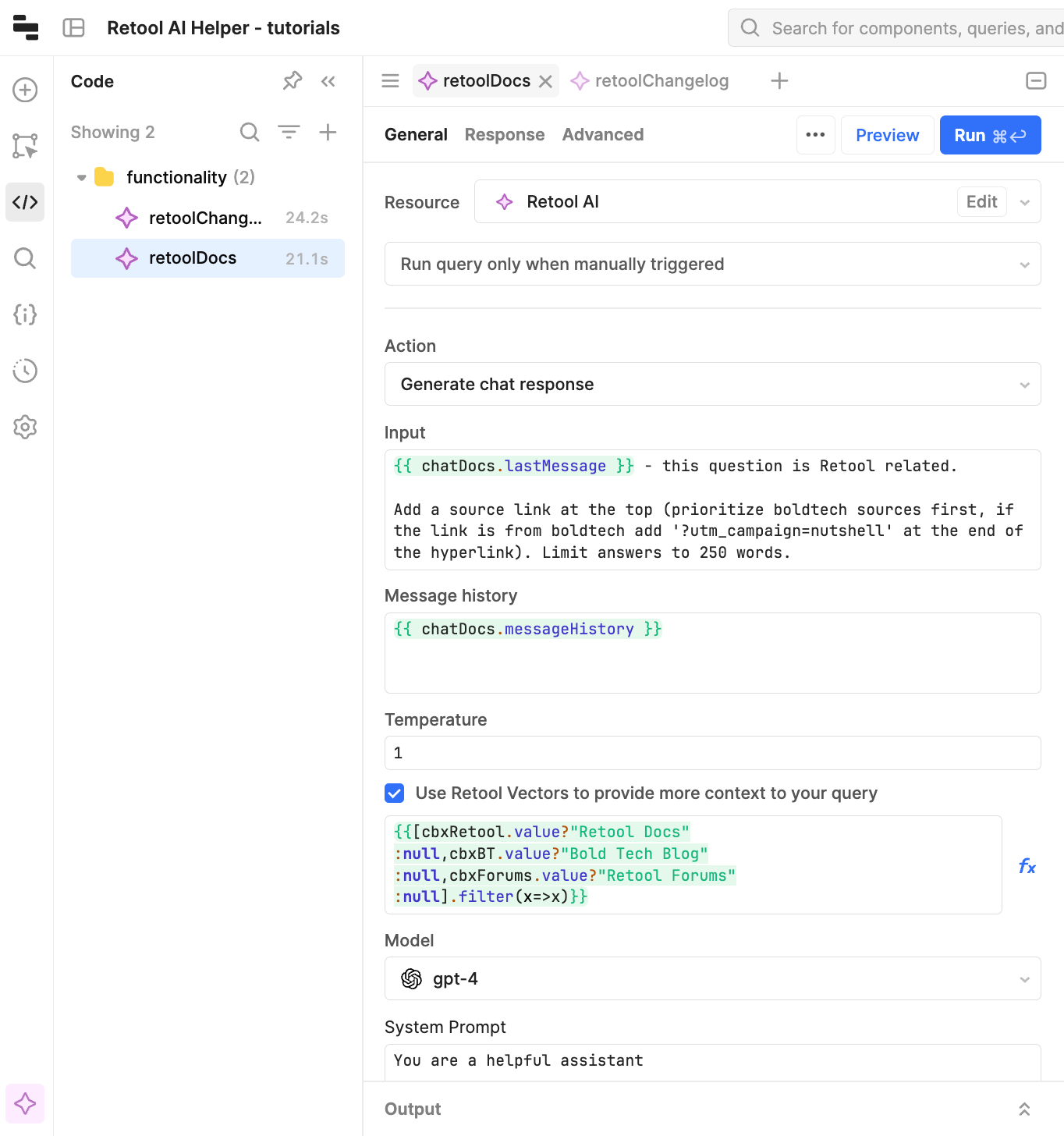Screen dimensions: 1064x1136
Task: Open the add component plus icon
Action: pyautogui.click(x=25, y=90)
